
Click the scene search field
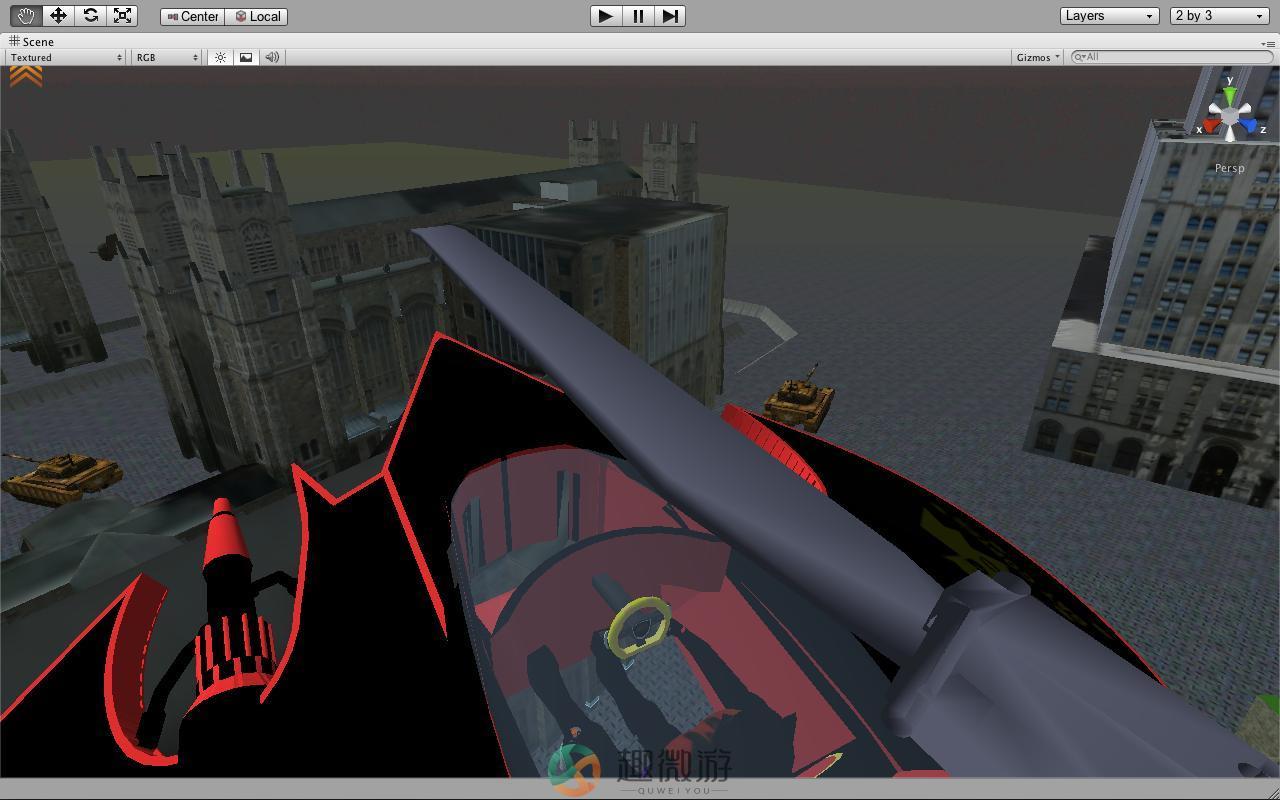pyautogui.click(x=1172, y=57)
